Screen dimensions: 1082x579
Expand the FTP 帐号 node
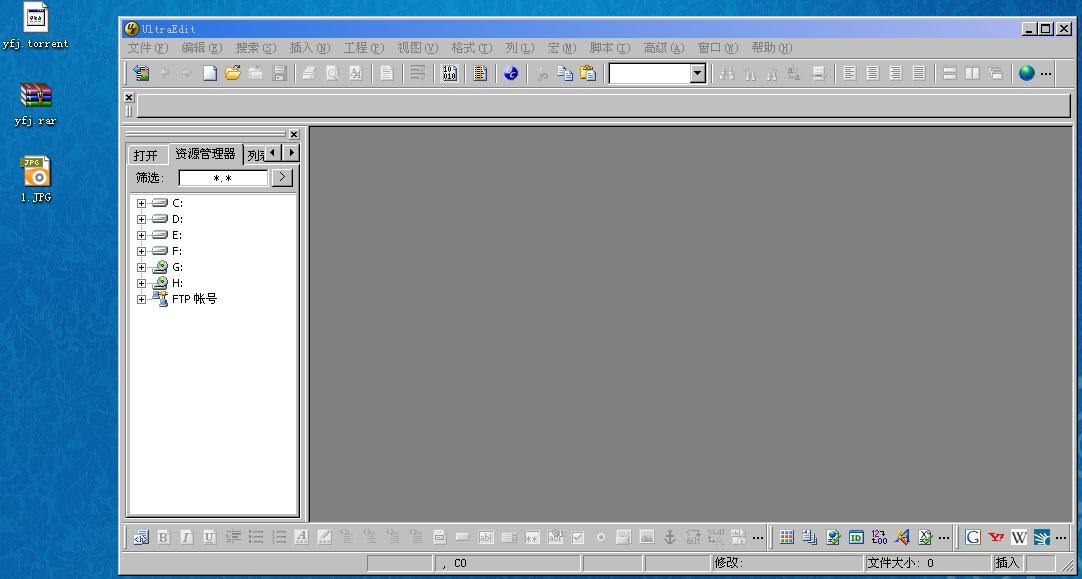[x=141, y=300]
